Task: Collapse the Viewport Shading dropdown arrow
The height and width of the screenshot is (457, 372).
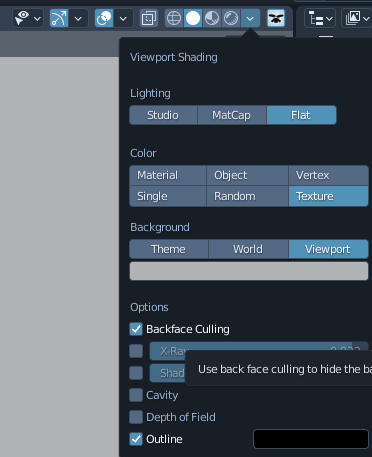Action: (x=250, y=18)
